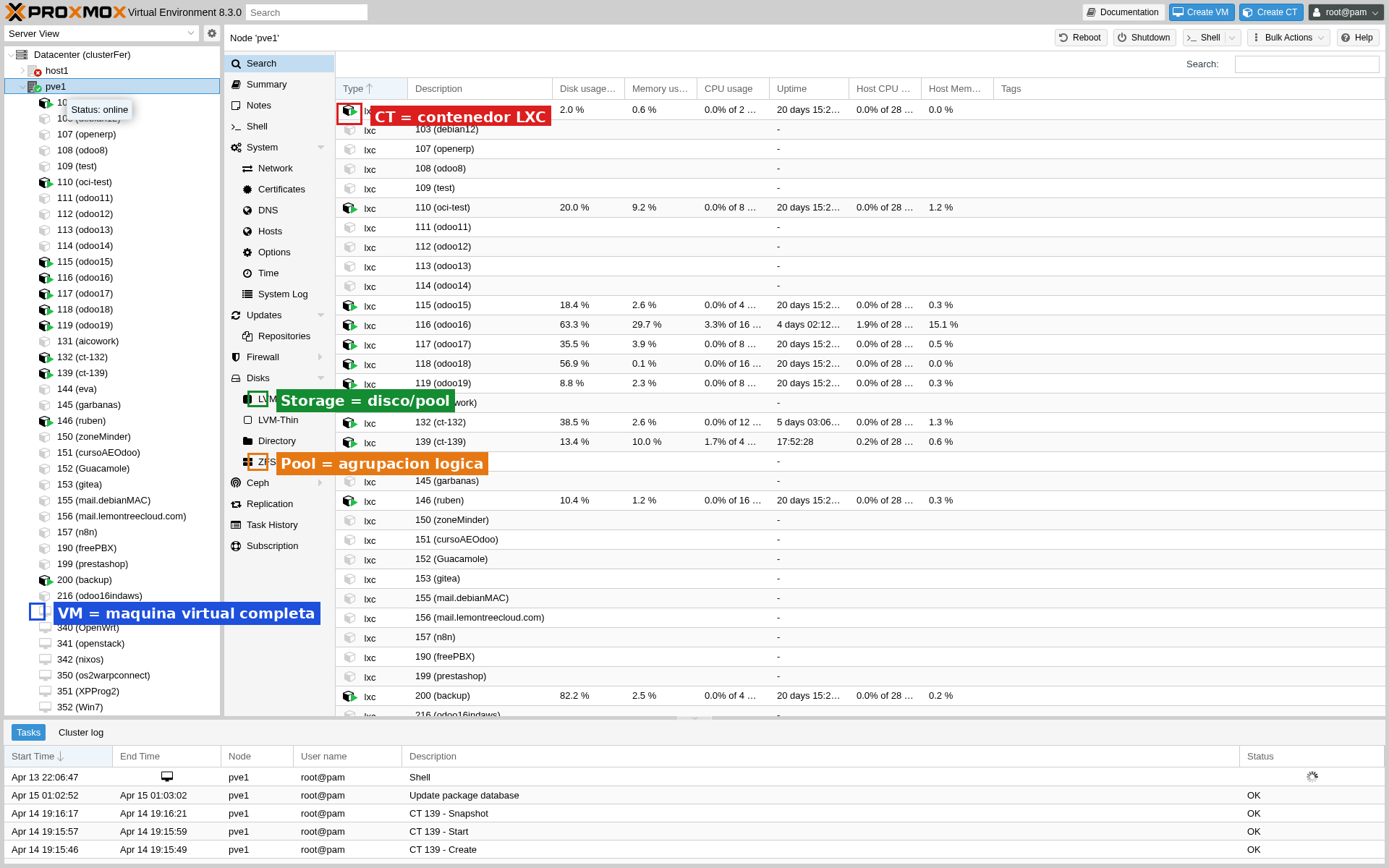Switch to the Cluster log tab
This screenshot has height=868, width=1389.
coord(81,733)
